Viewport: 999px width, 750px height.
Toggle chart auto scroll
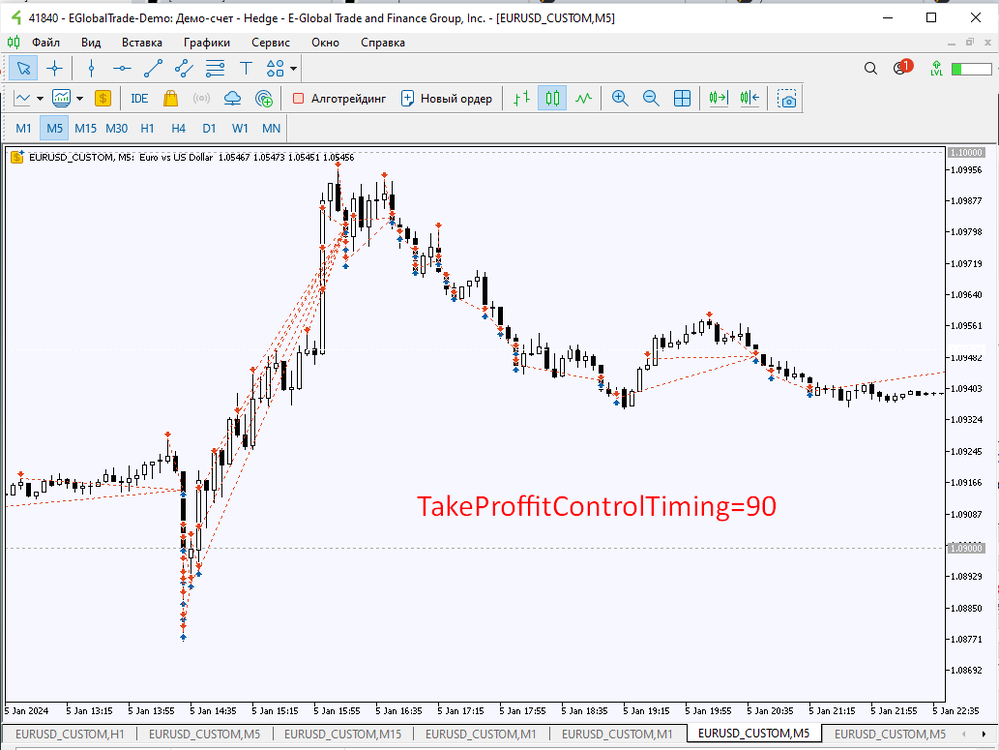(719, 99)
